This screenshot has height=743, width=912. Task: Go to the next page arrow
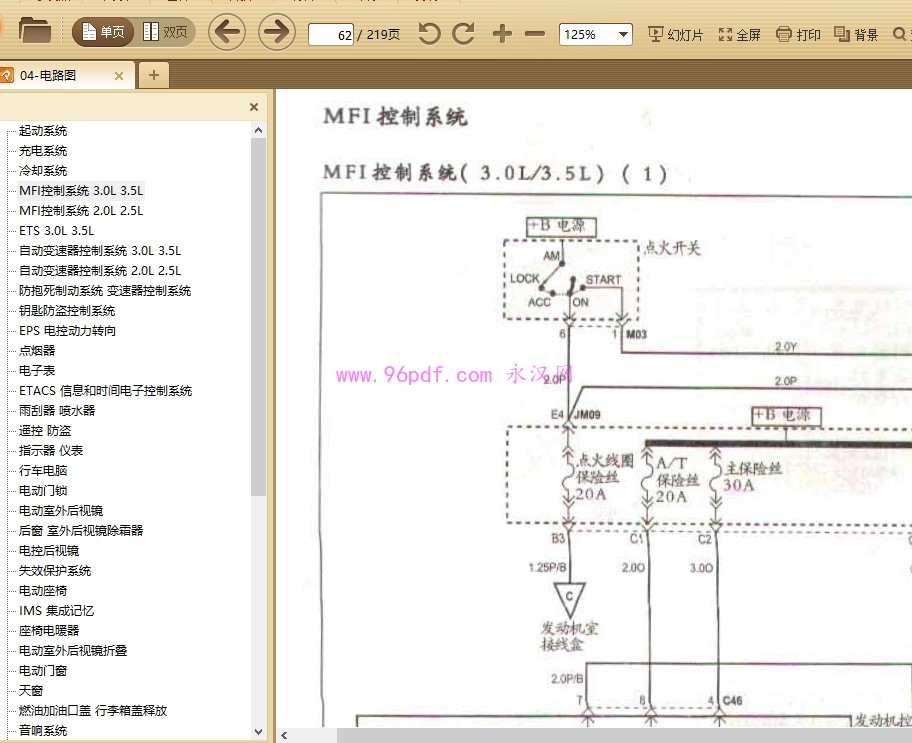(x=276, y=32)
